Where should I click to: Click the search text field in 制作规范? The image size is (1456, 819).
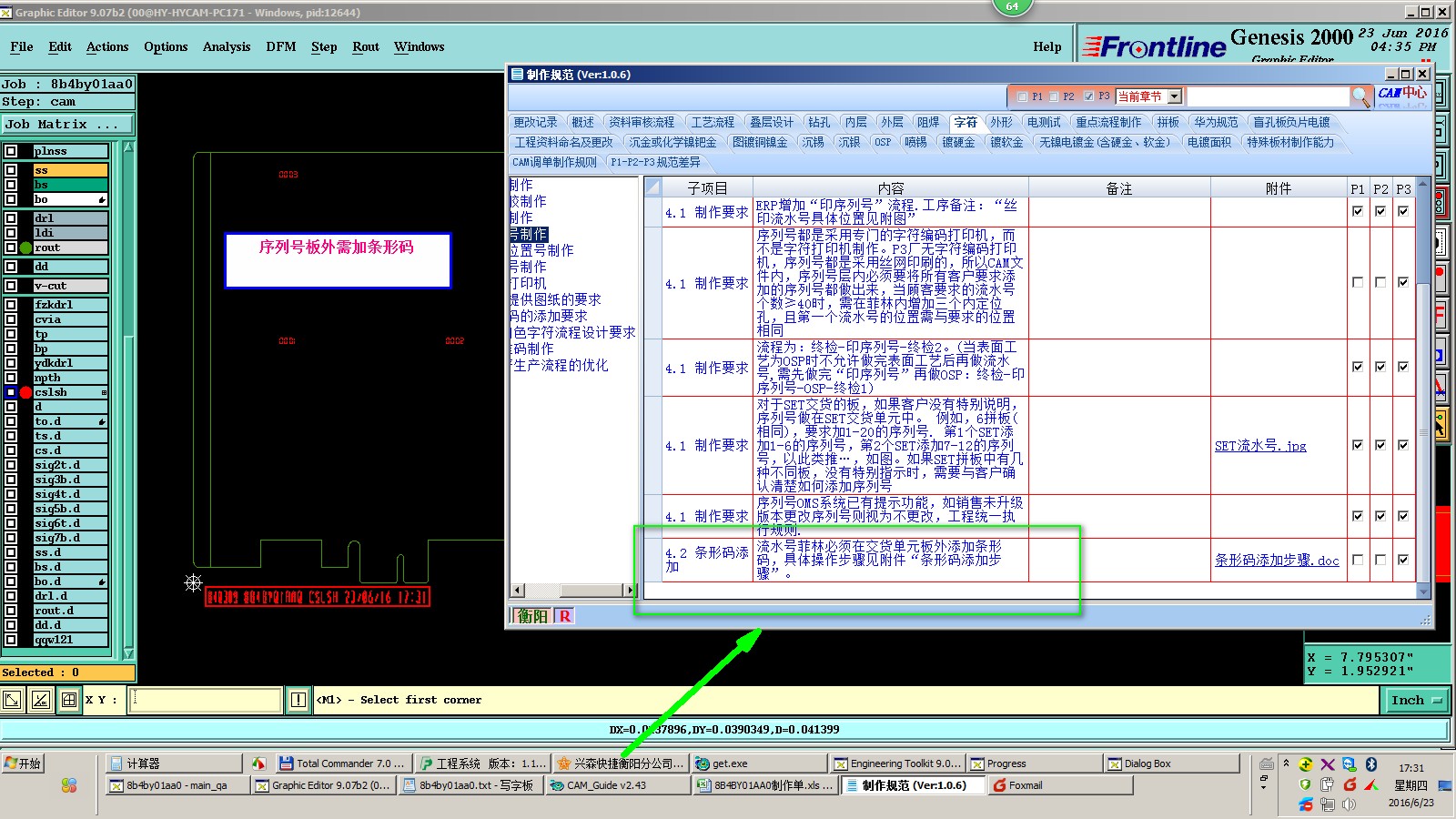click(x=1268, y=96)
